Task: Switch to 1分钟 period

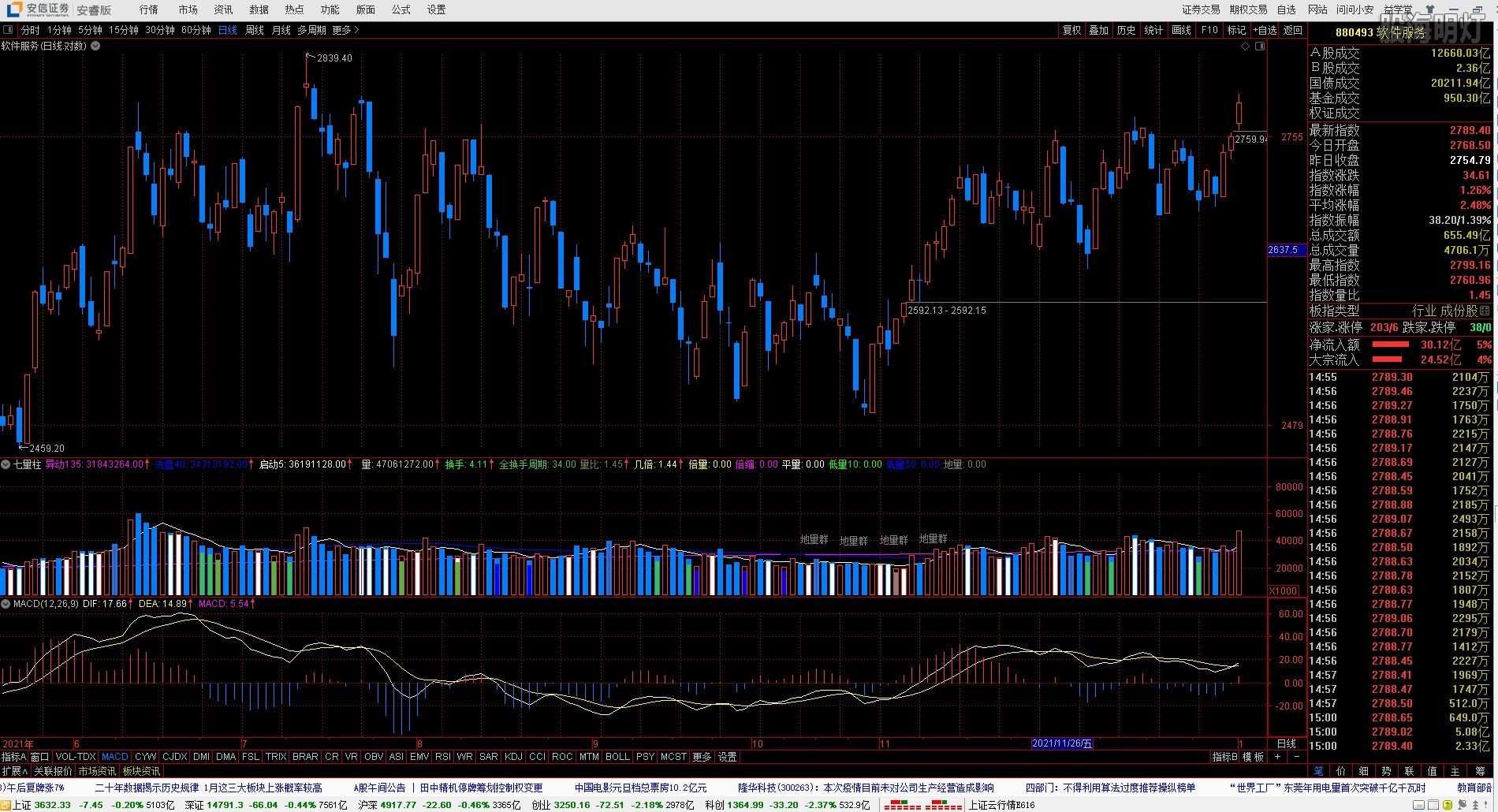Action: (59, 30)
